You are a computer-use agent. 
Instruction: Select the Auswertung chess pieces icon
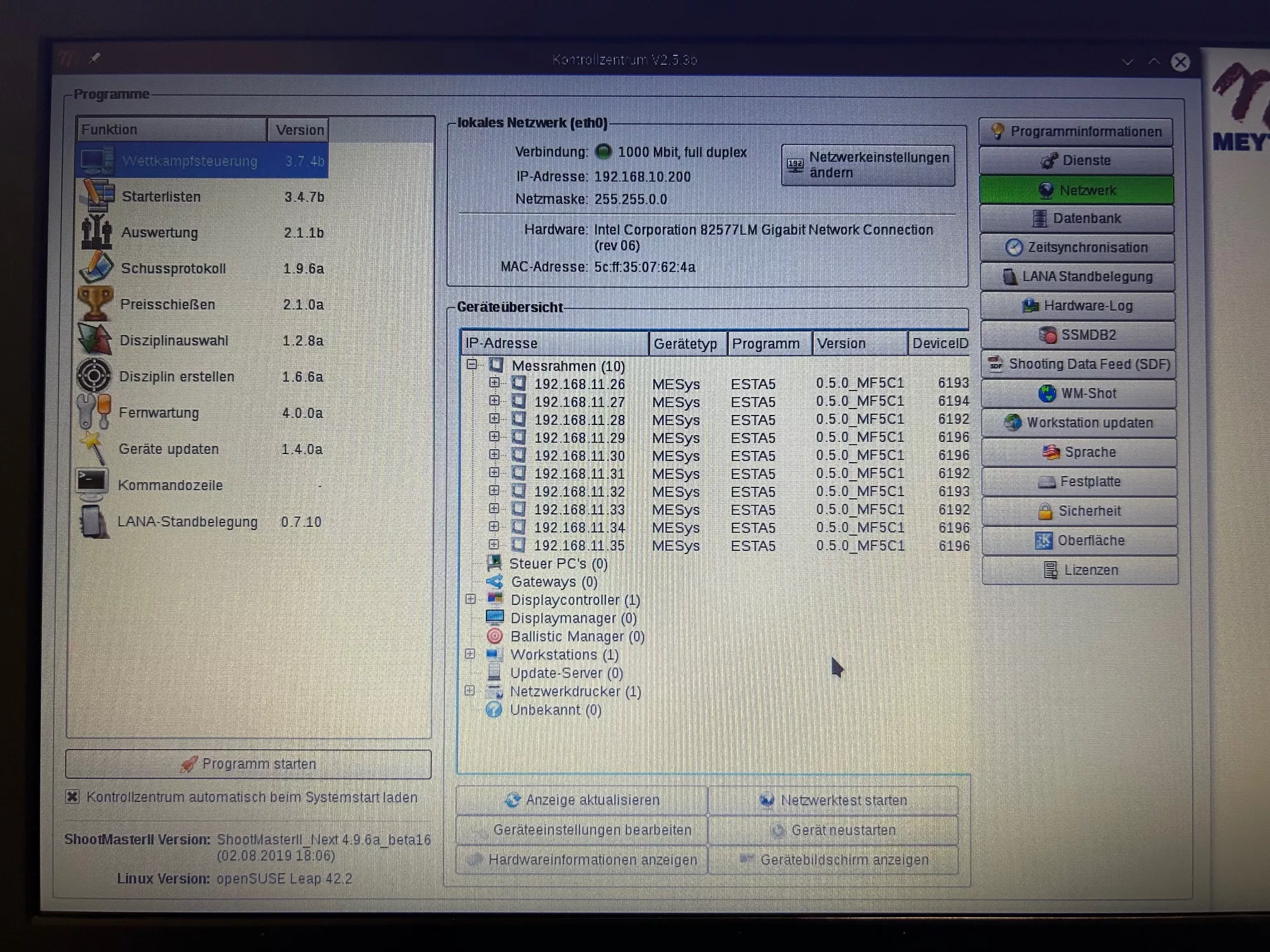(96, 232)
